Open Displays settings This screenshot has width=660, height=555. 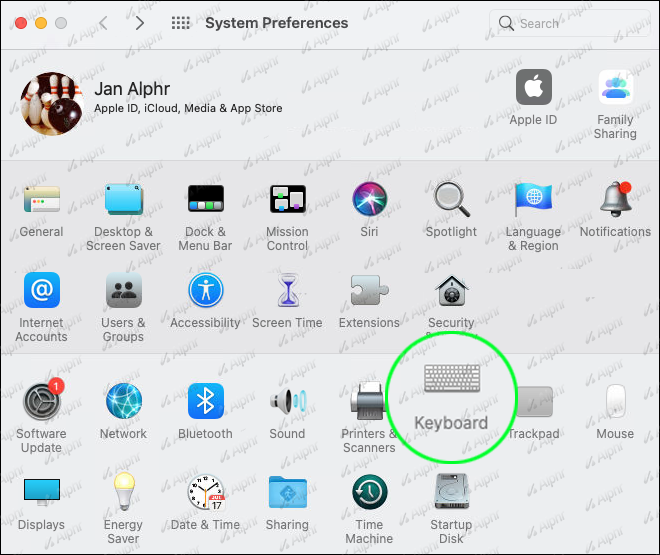pyautogui.click(x=42, y=492)
